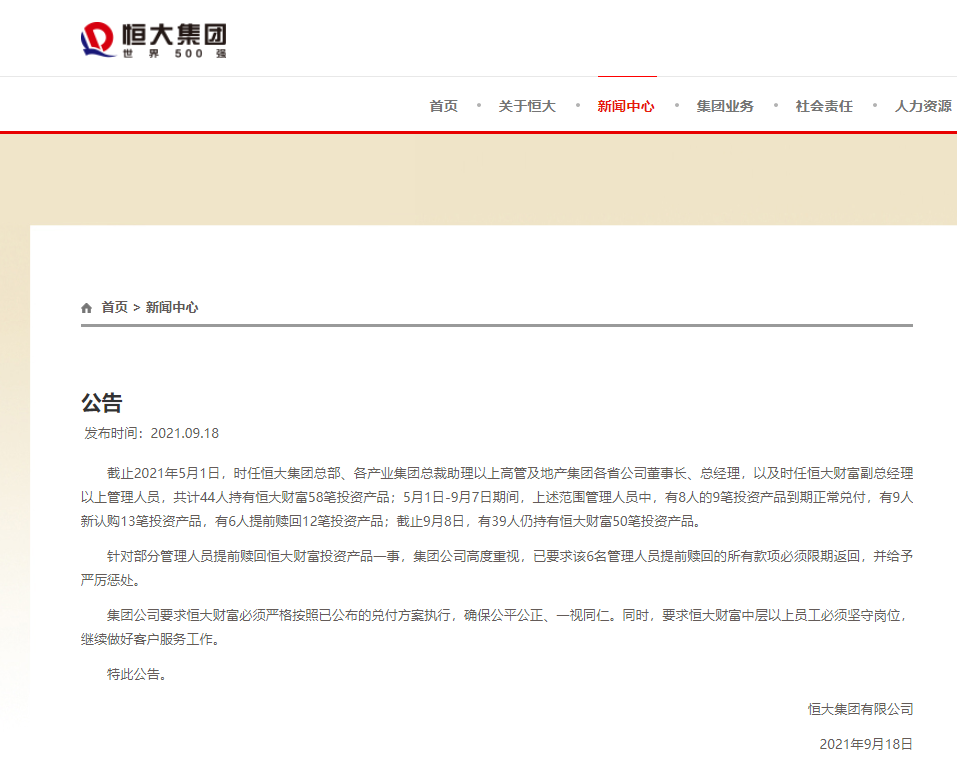Click the 世界500强 tagline under the logo
Image resolution: width=957 pixels, height=762 pixels.
(x=174, y=54)
